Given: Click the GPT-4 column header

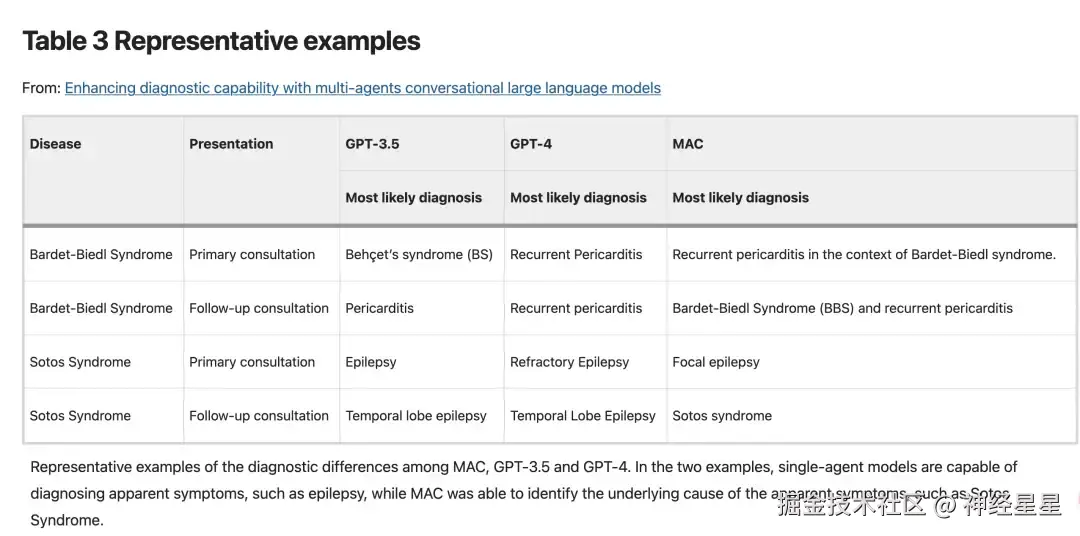Looking at the screenshot, I should [x=531, y=144].
